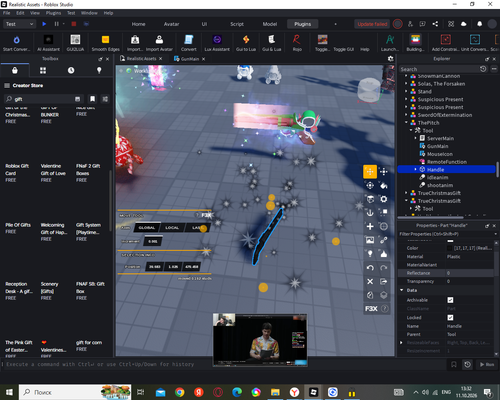Open the GunMain script tab
Screen dimensions: 500x400
pos(190,59)
